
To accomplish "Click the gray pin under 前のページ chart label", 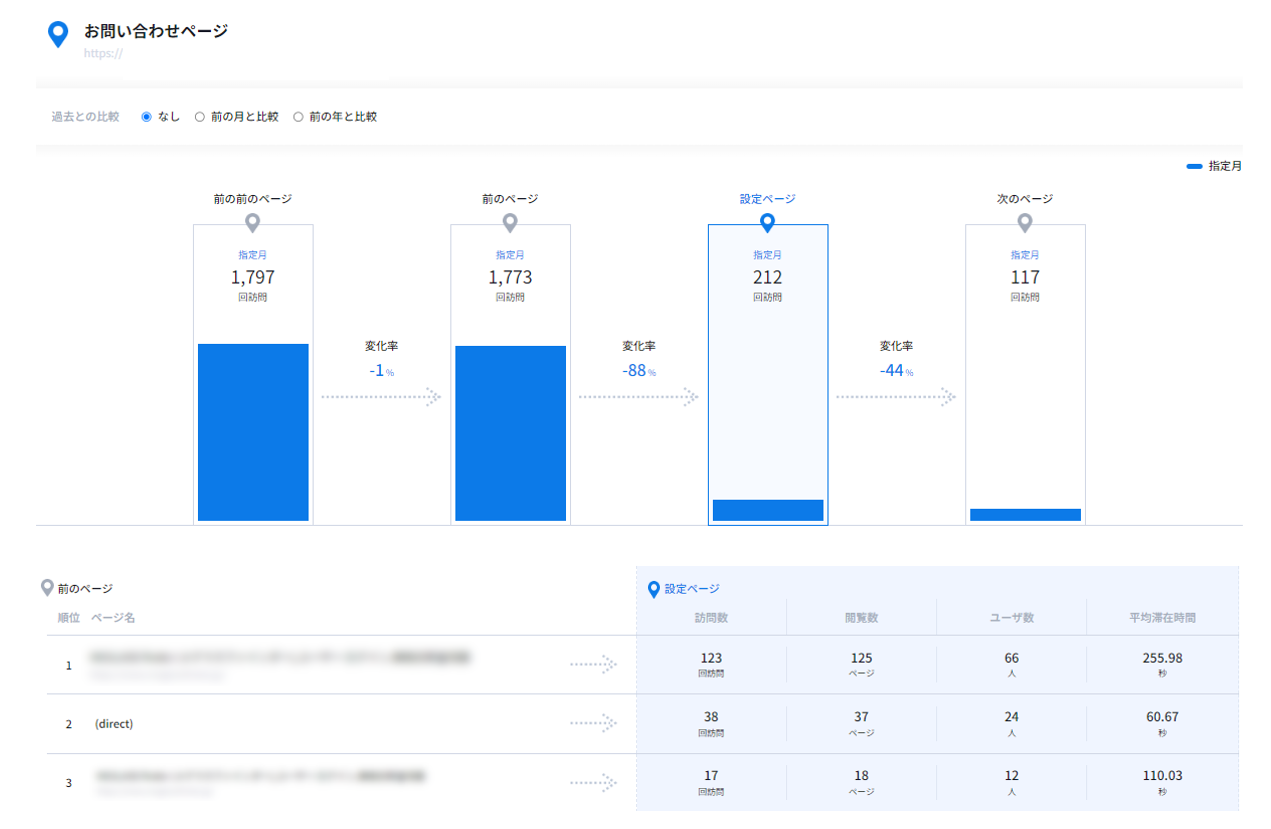I will pos(510,223).
